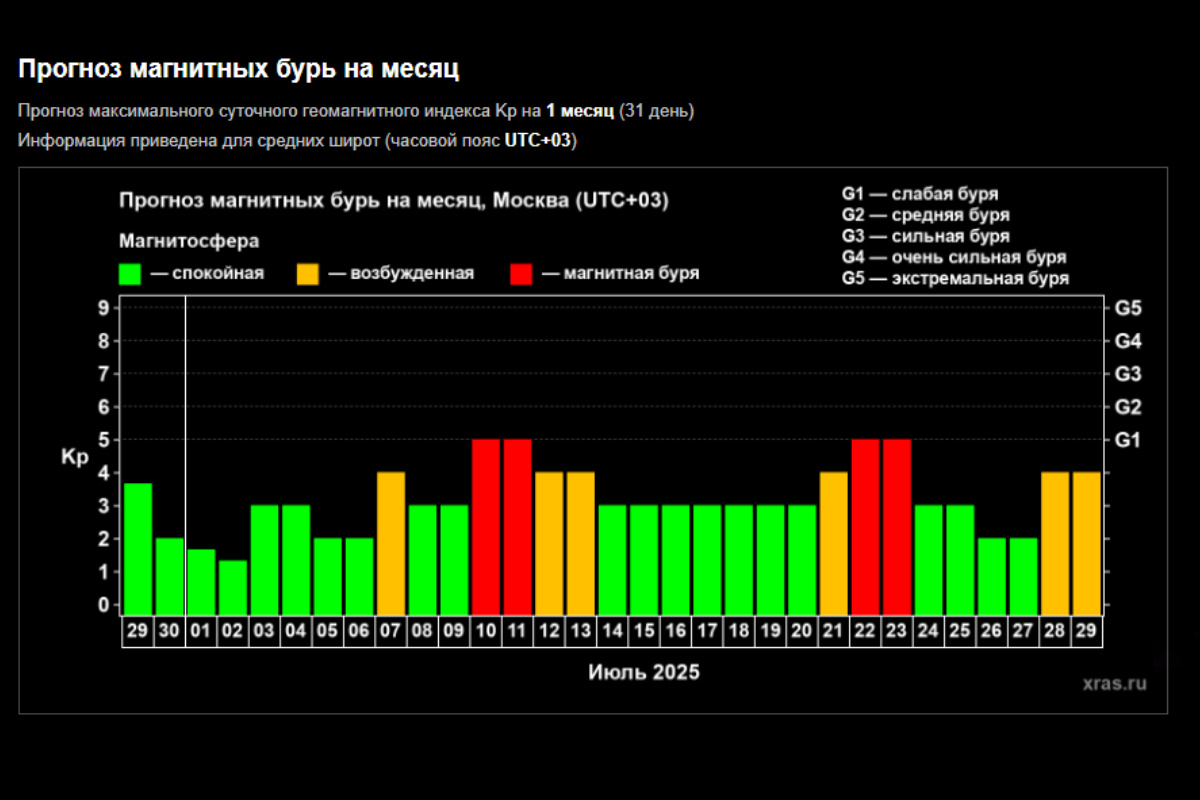Click date label 01 on the axis
This screenshot has height=800, width=1200.
click(201, 632)
